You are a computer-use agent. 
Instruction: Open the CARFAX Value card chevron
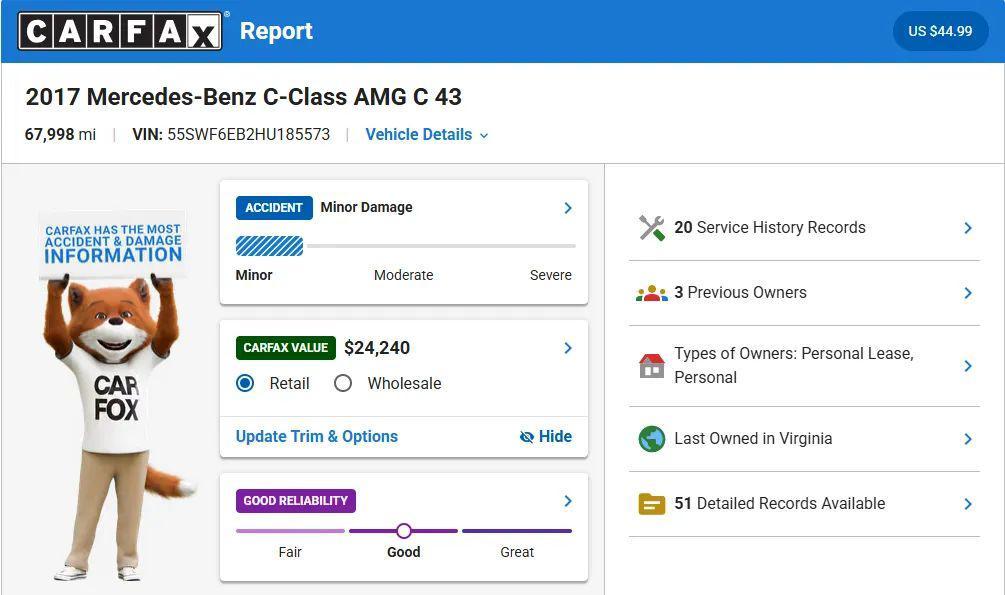[x=568, y=348]
